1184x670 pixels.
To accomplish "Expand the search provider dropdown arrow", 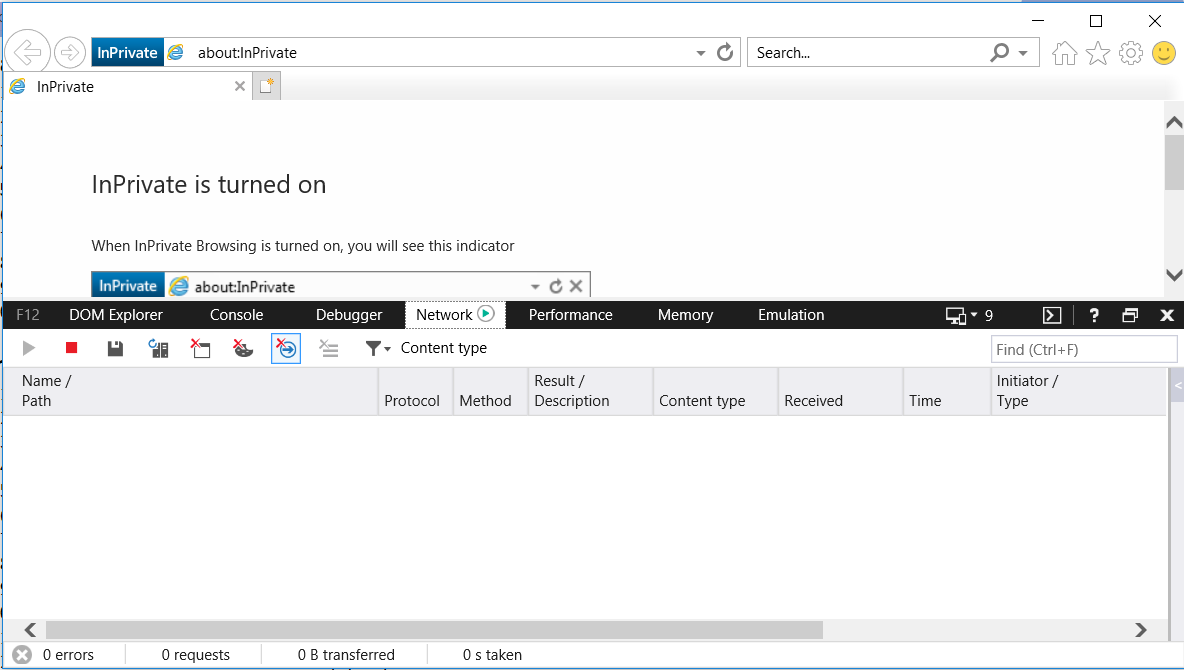I will (1023, 53).
